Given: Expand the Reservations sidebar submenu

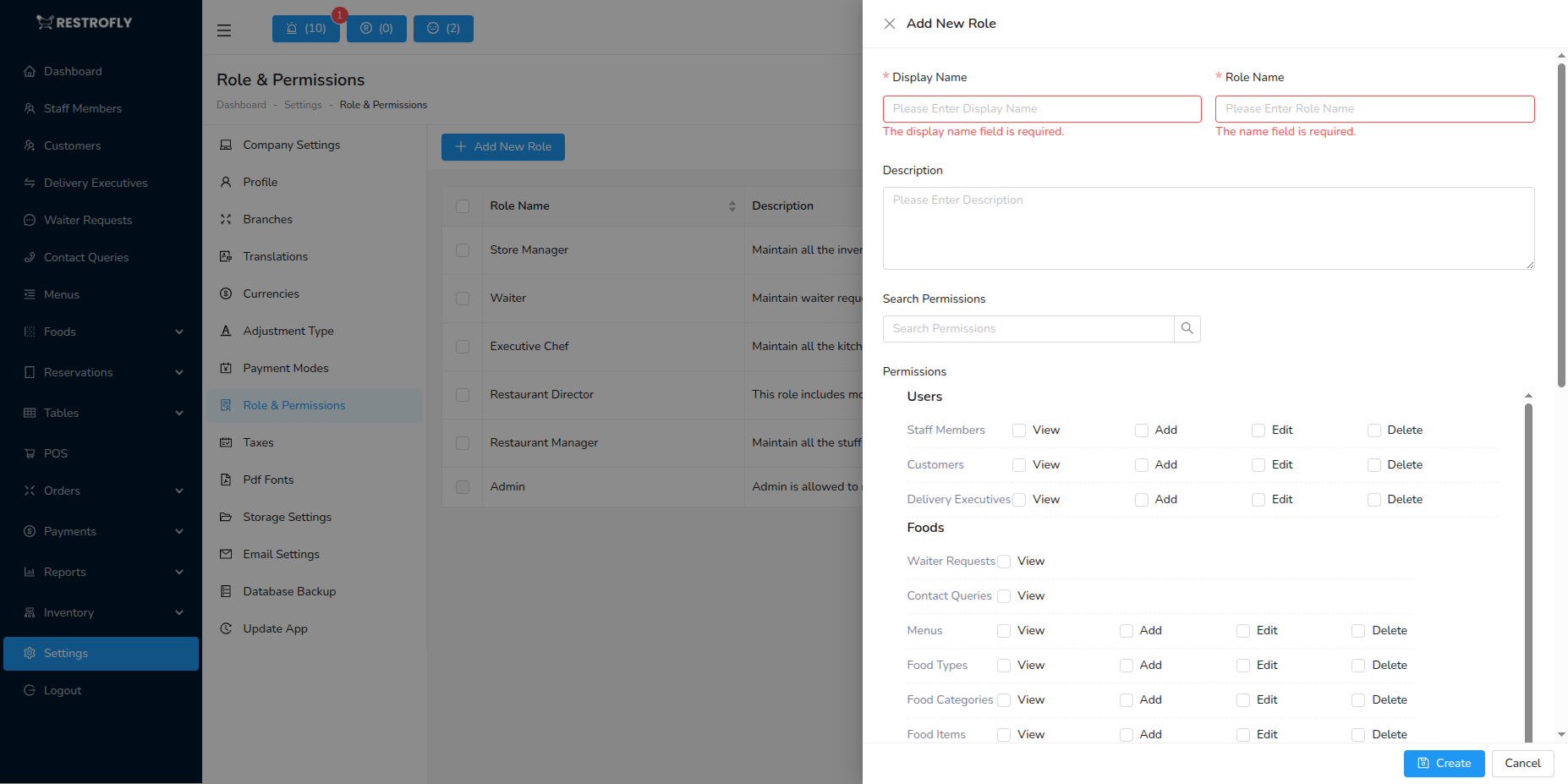Looking at the screenshot, I should pyautogui.click(x=178, y=373).
